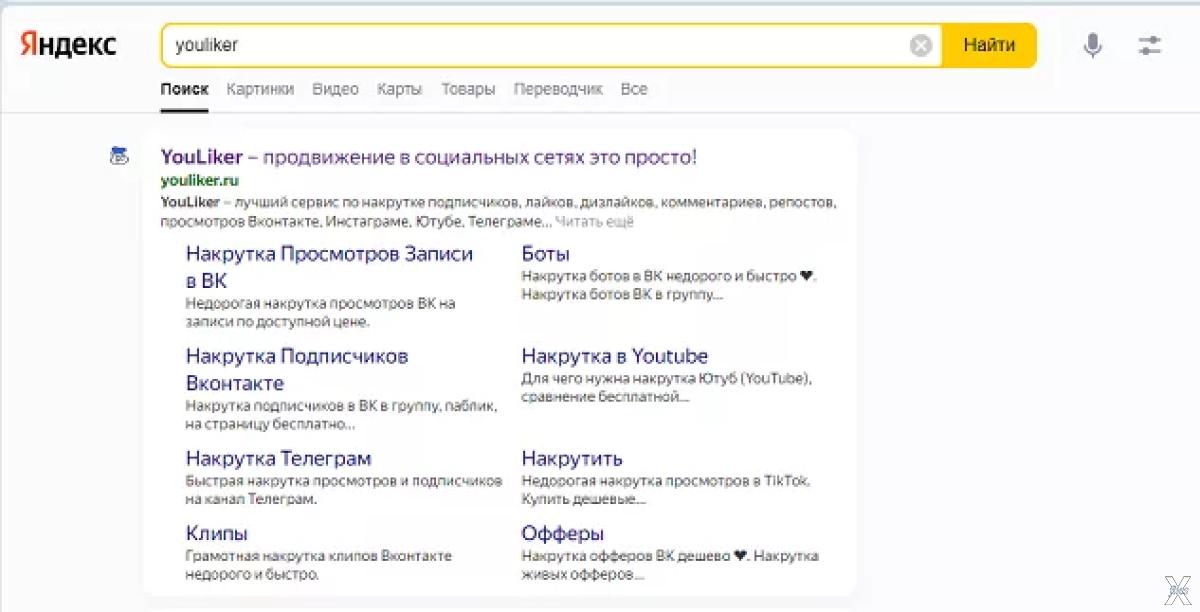Open the Накрутка Телеграм link
The width and height of the screenshot is (1200, 612).
(x=279, y=458)
